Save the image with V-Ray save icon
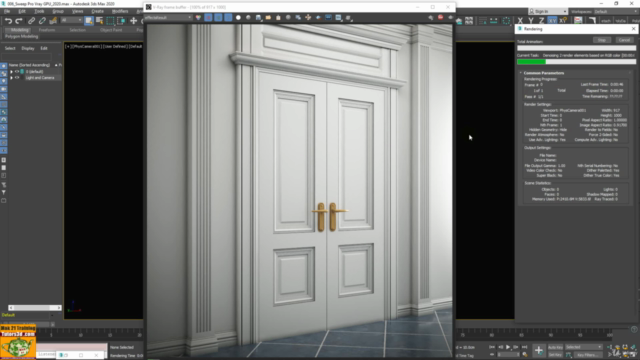Image resolution: width=640 pixels, height=360 pixels. click(x=258, y=18)
